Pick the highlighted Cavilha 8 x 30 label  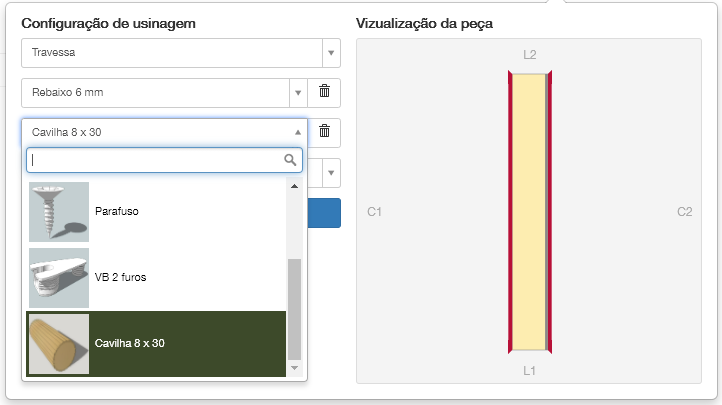pyautogui.click(x=130, y=343)
